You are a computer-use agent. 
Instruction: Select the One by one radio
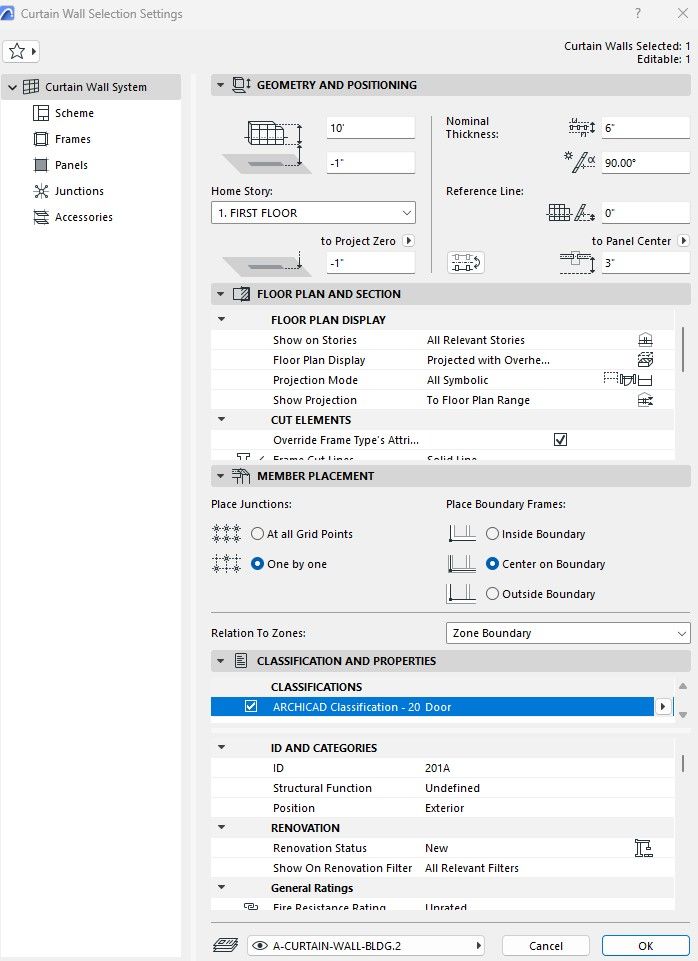click(x=257, y=564)
